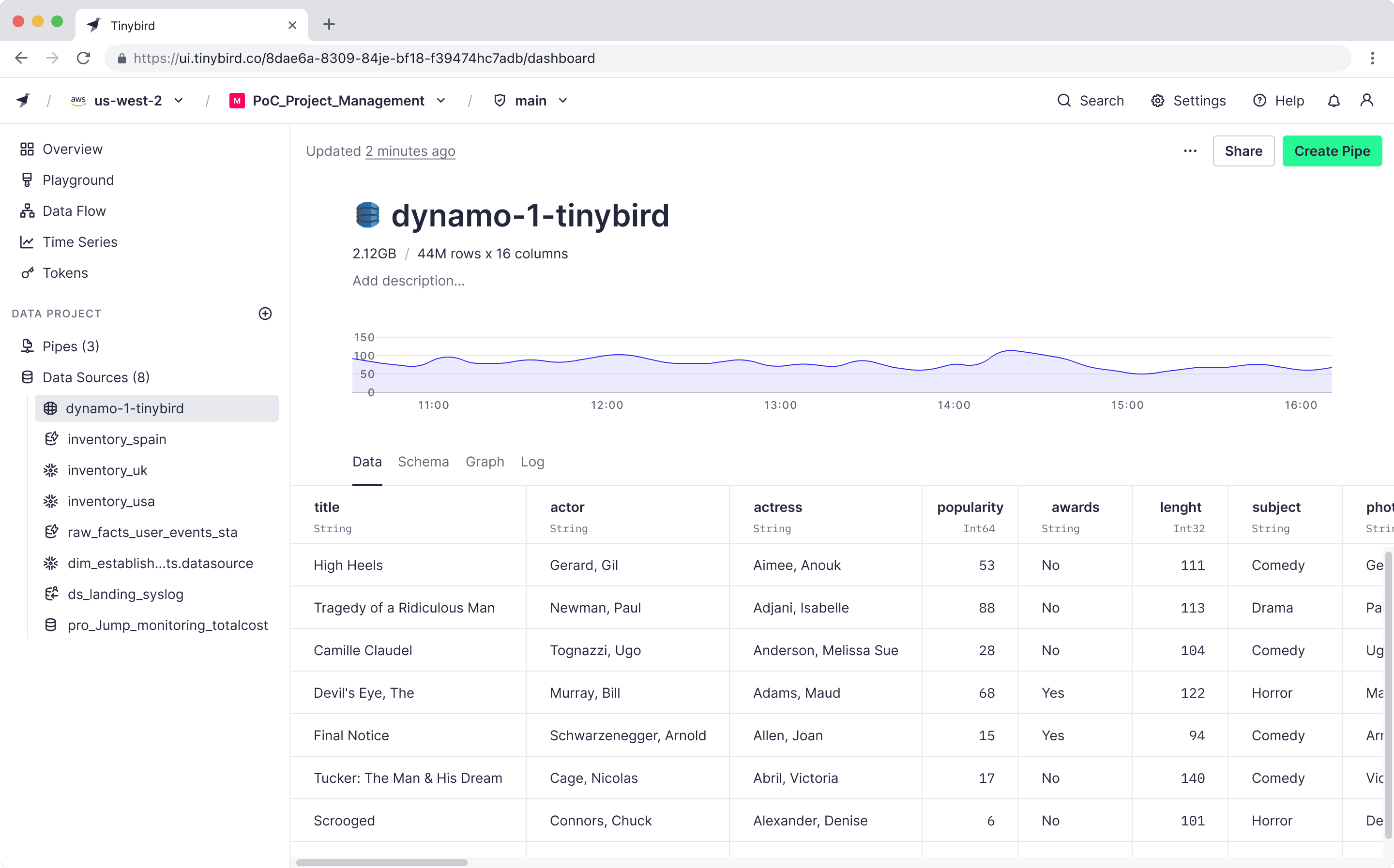Click the Time Series chart icon
This screenshot has height=868, width=1394.
pos(27,242)
